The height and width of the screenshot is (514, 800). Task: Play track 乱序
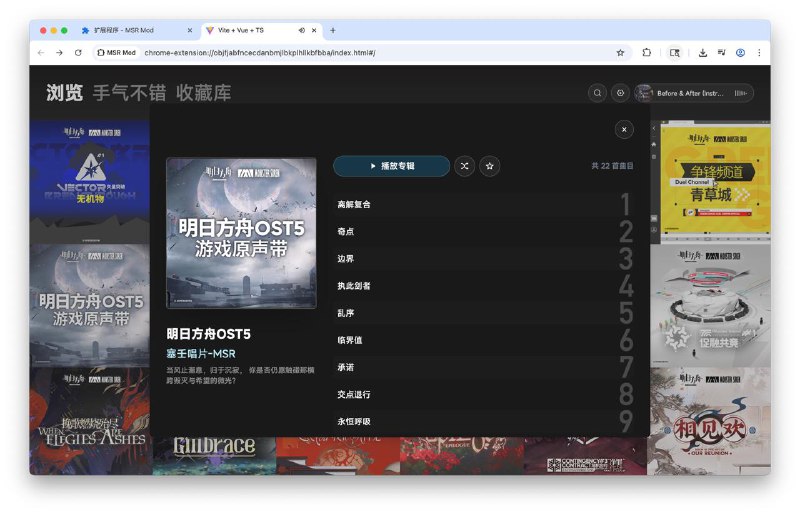[484, 313]
